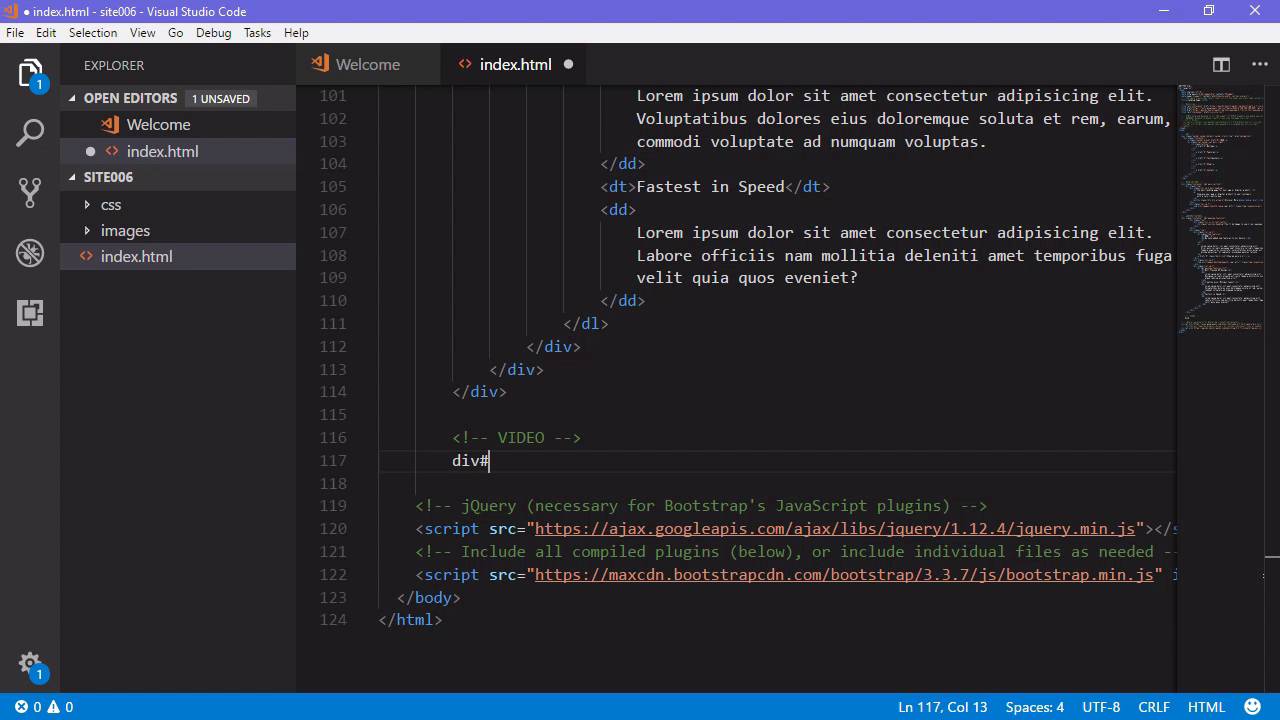Image resolution: width=1280 pixels, height=720 pixels.
Task: Open the Search view icon
Action: [30, 133]
